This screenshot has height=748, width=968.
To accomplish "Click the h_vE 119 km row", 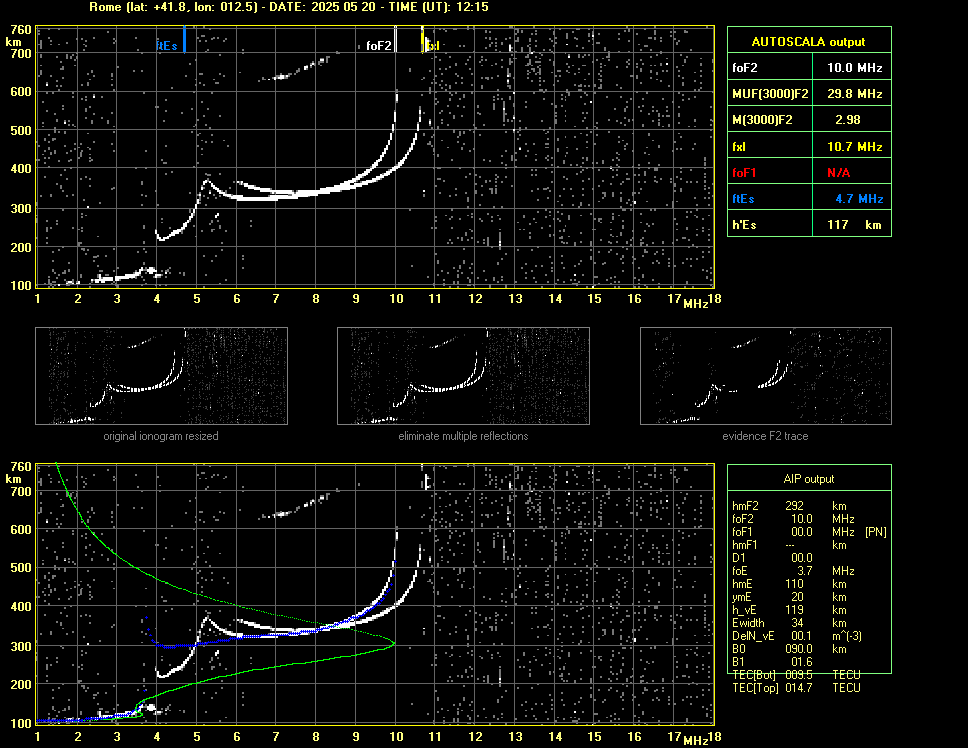I will pos(789,610).
